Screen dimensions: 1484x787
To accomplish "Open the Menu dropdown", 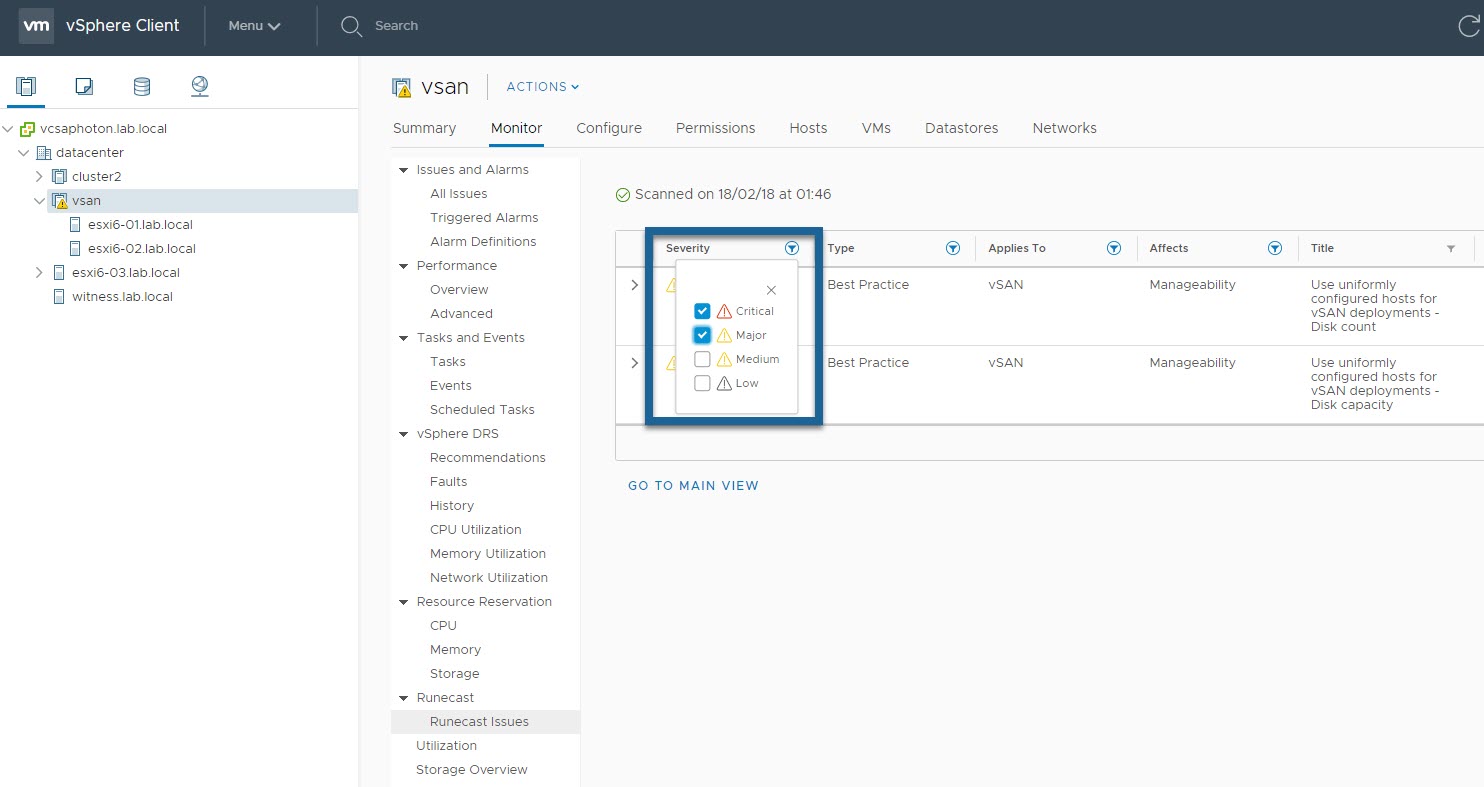I will click(254, 26).
